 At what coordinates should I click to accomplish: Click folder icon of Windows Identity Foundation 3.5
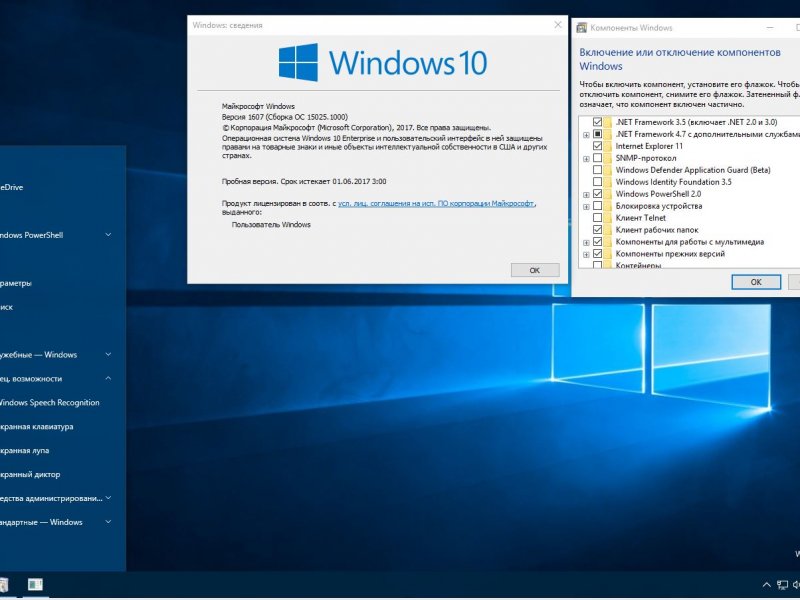(x=608, y=182)
